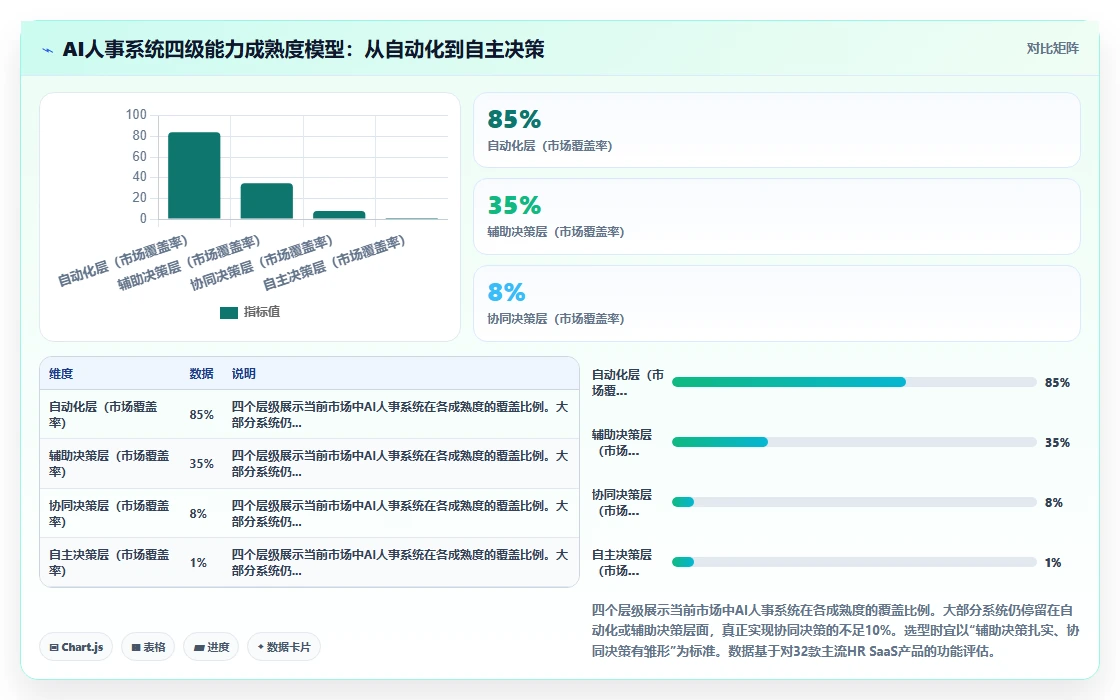
Task: Click the 指标值 legend label
Action: click(261, 312)
